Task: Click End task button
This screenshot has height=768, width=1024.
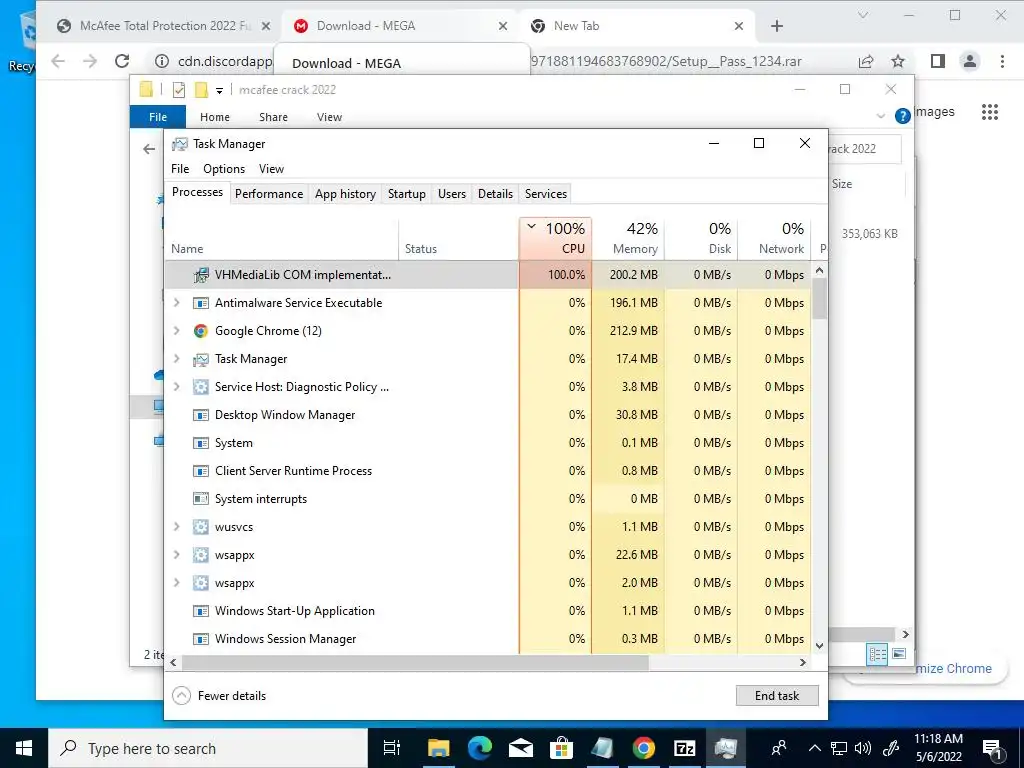Action: (x=777, y=696)
